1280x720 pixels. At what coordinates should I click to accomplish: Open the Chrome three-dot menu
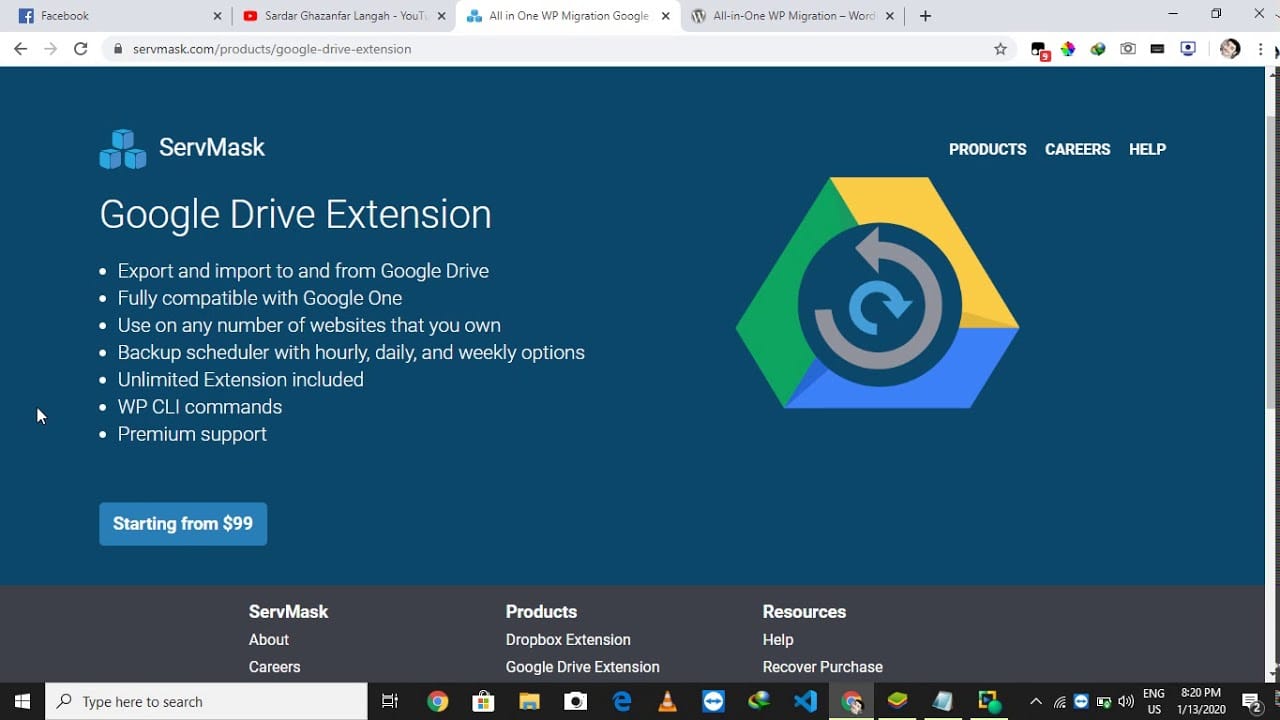tap(1261, 48)
